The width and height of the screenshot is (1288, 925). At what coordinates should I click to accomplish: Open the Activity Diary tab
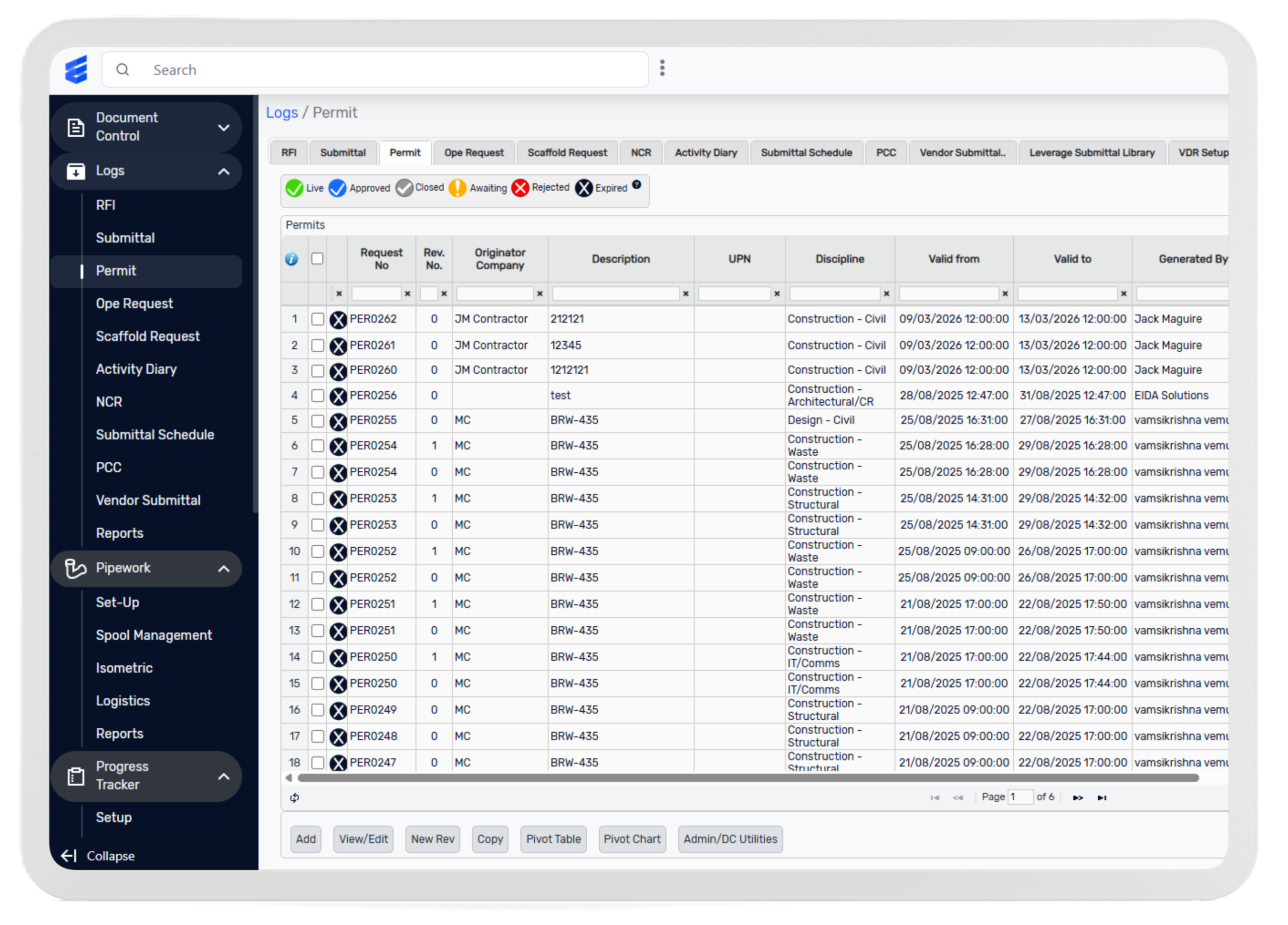(x=706, y=153)
